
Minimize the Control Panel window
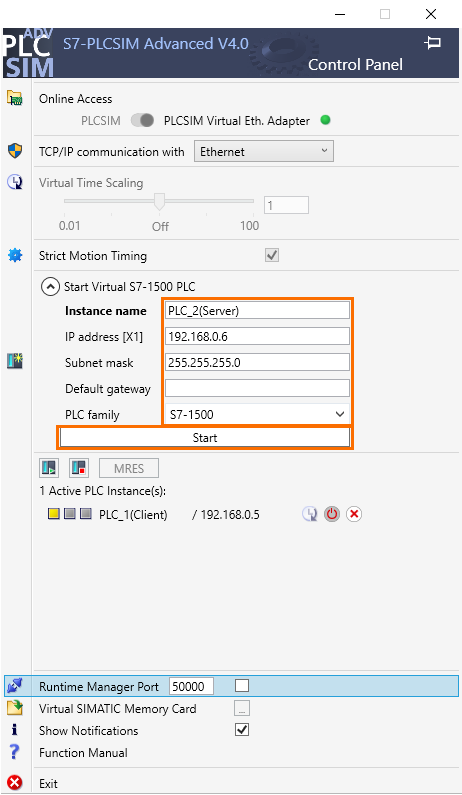click(340, 14)
